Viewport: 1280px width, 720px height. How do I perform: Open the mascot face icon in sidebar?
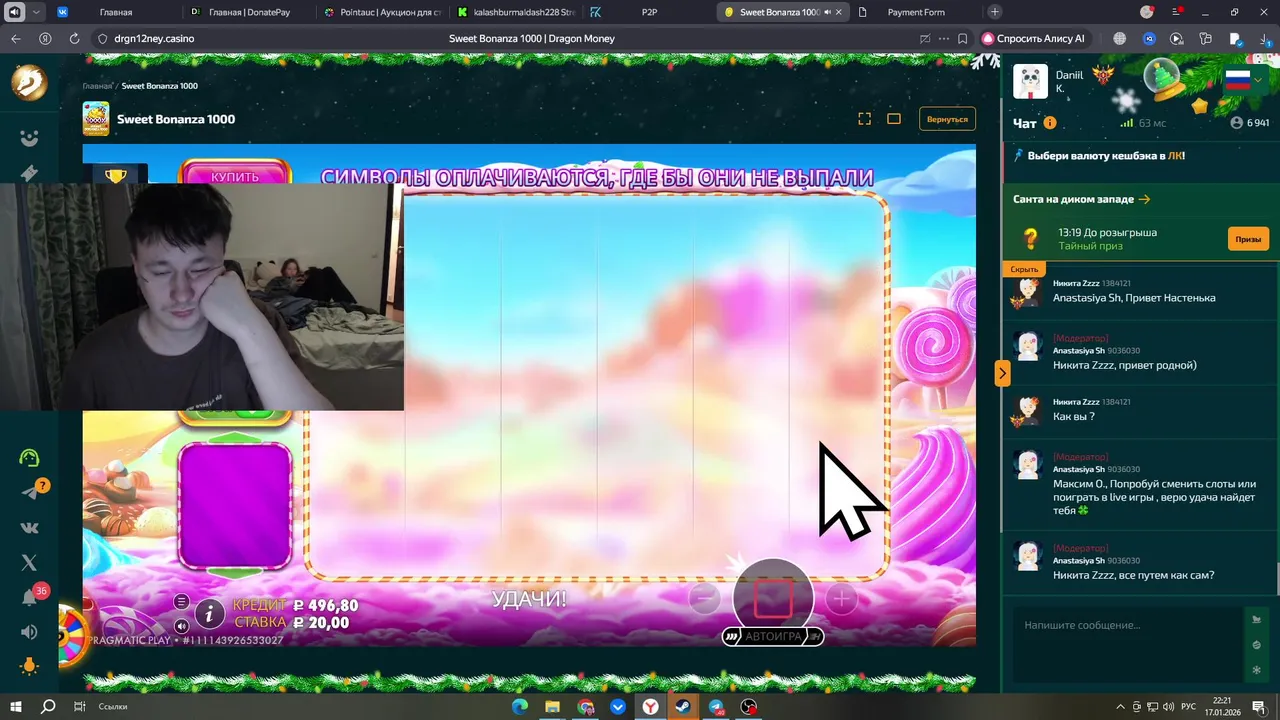29,139
